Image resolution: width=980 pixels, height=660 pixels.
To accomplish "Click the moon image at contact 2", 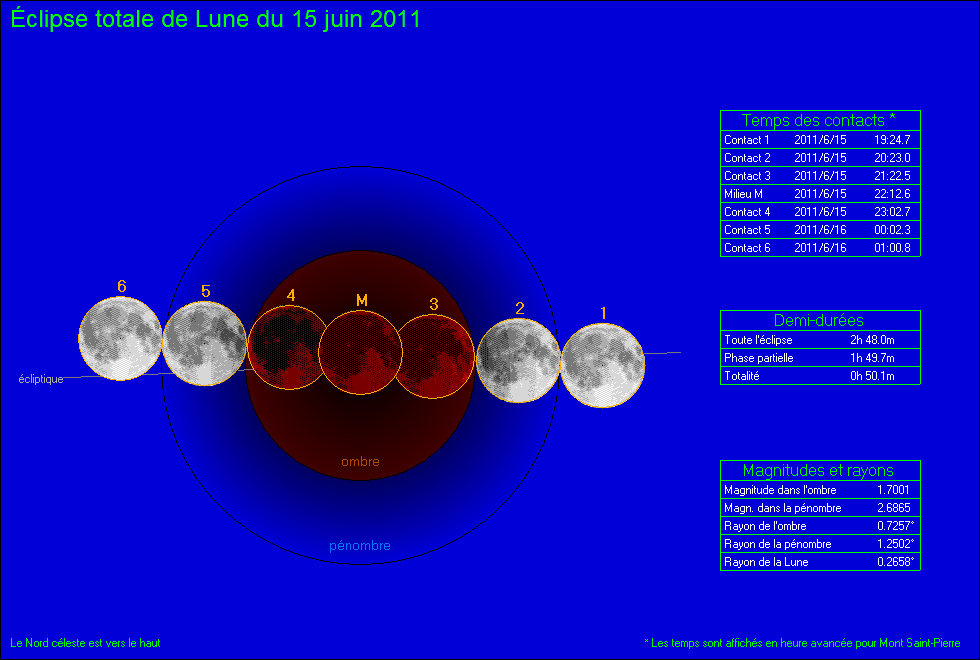I will point(518,361).
